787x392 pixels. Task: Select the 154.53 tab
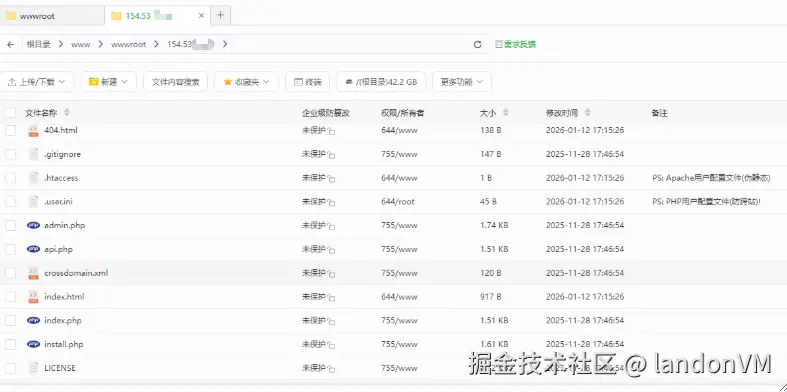coord(158,16)
